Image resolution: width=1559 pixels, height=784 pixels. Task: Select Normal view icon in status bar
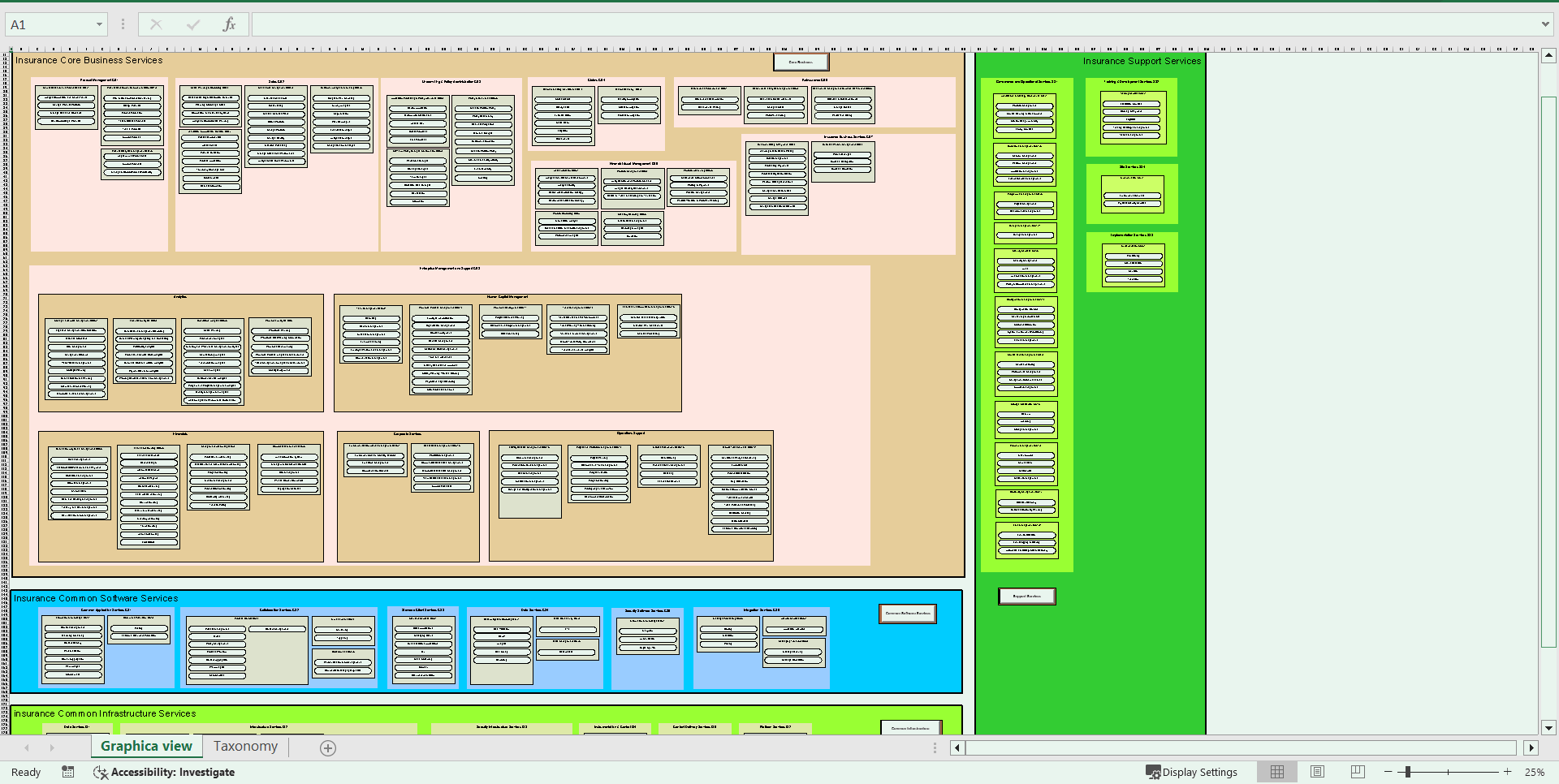click(1277, 772)
